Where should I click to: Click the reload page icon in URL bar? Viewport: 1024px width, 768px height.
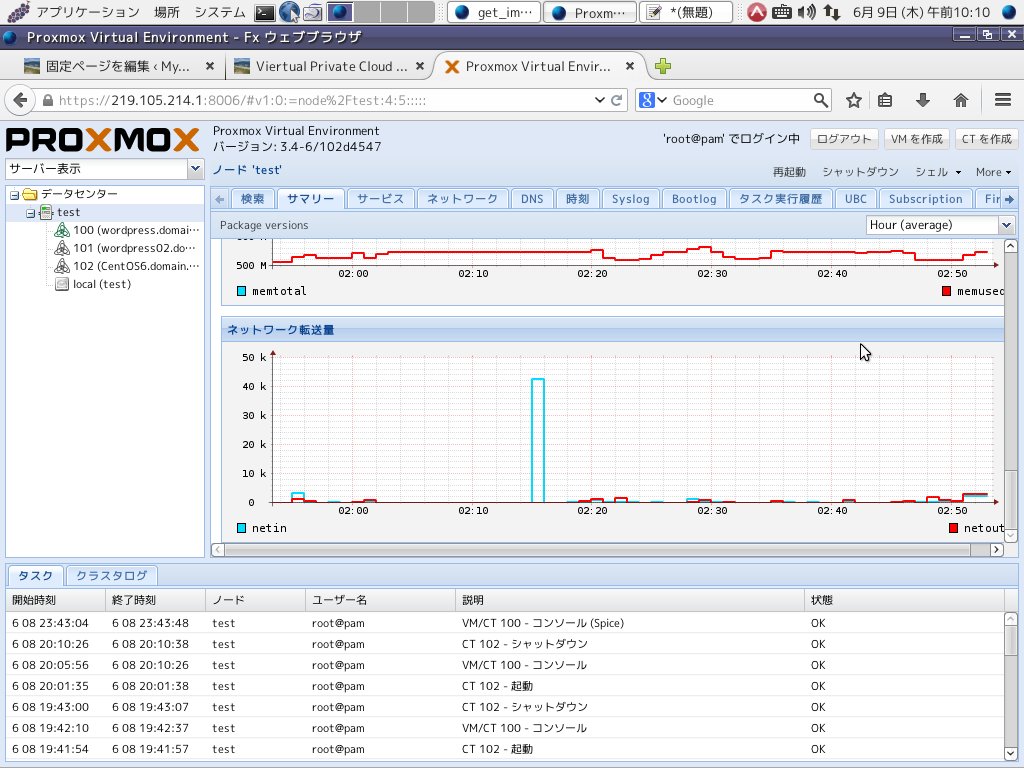pos(617,100)
